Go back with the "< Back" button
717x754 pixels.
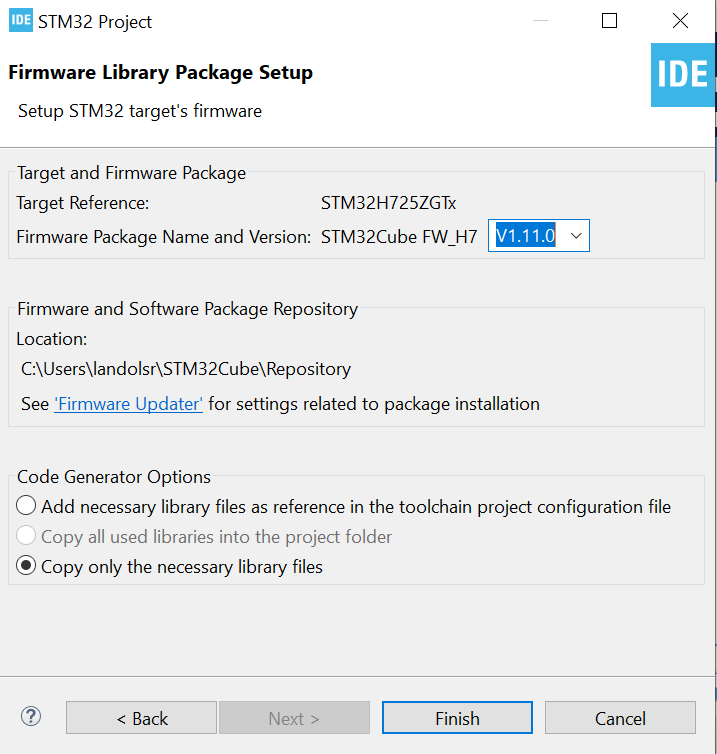pos(141,718)
